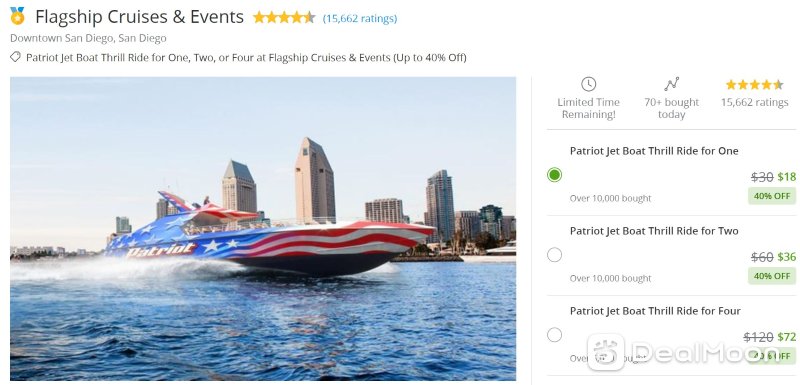Select the Thrill Ride for One radio button
Screen dimensions: 800x385
click(555, 175)
